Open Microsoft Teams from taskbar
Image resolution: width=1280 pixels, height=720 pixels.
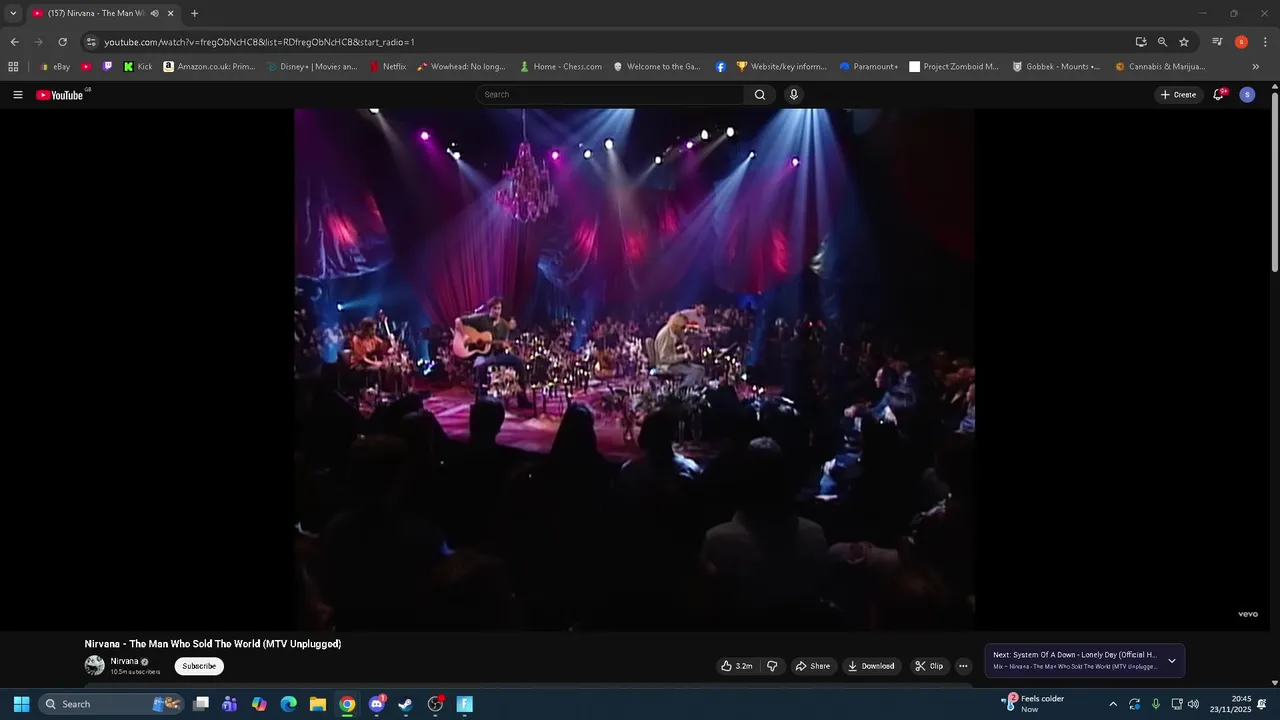click(230, 704)
